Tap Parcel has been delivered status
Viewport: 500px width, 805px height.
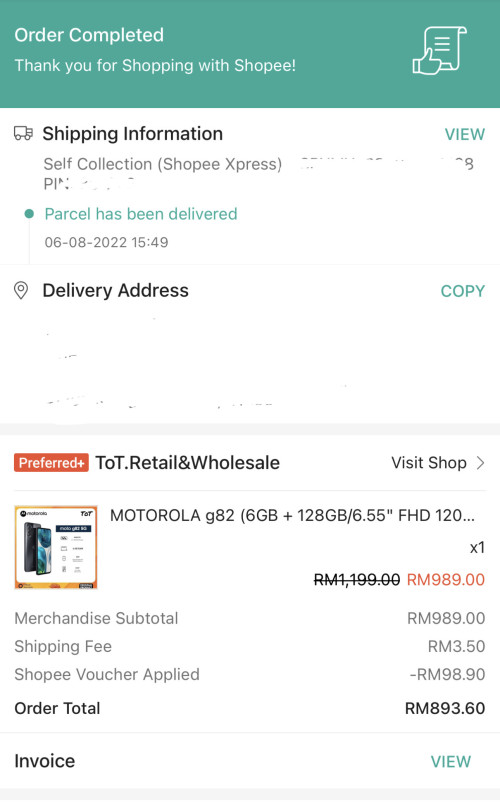pos(141,214)
